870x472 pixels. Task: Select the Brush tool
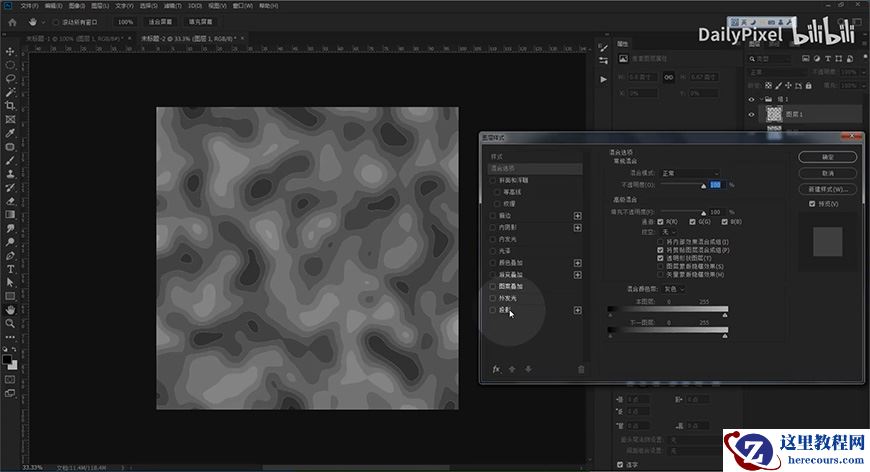point(10,160)
